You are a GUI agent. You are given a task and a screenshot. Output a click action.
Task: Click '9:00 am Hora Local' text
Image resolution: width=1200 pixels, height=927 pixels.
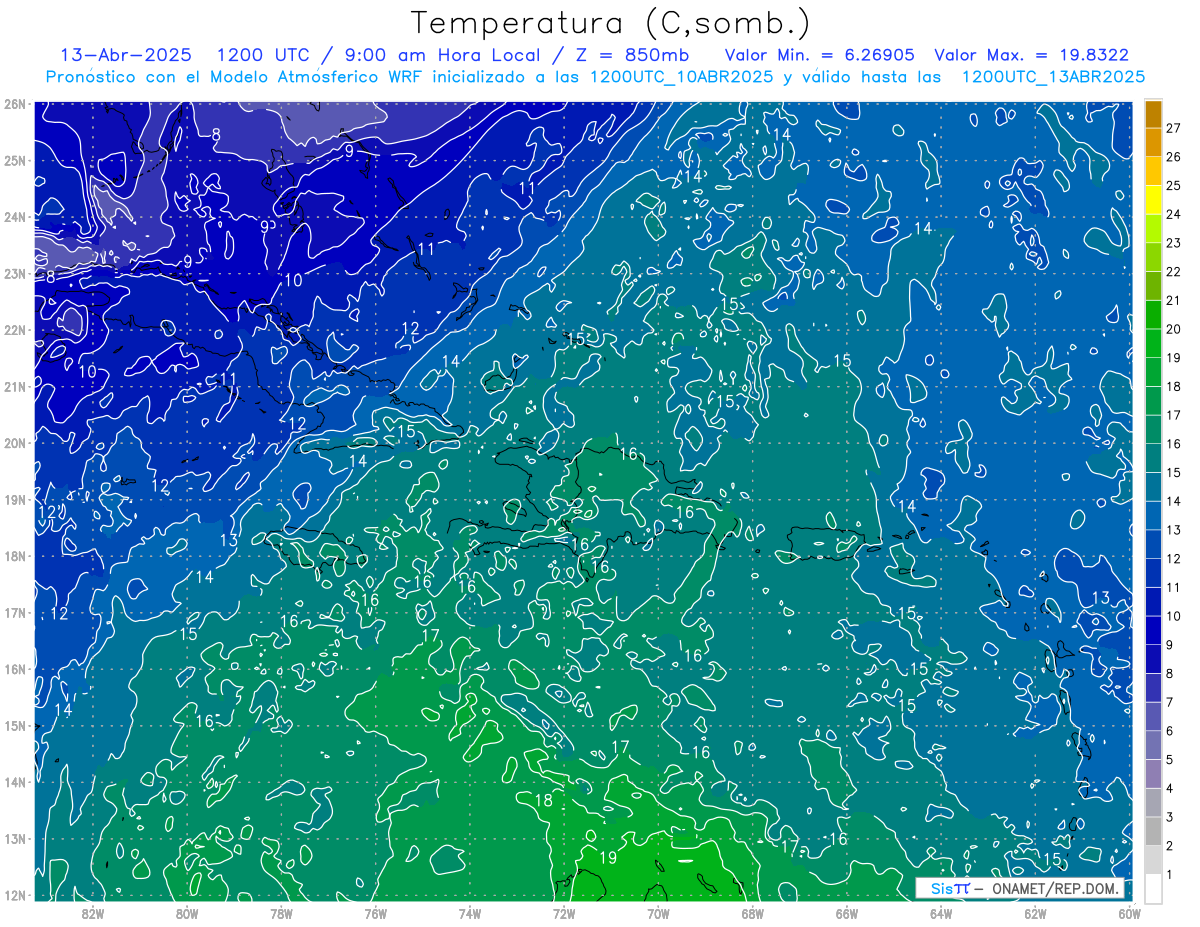point(440,56)
